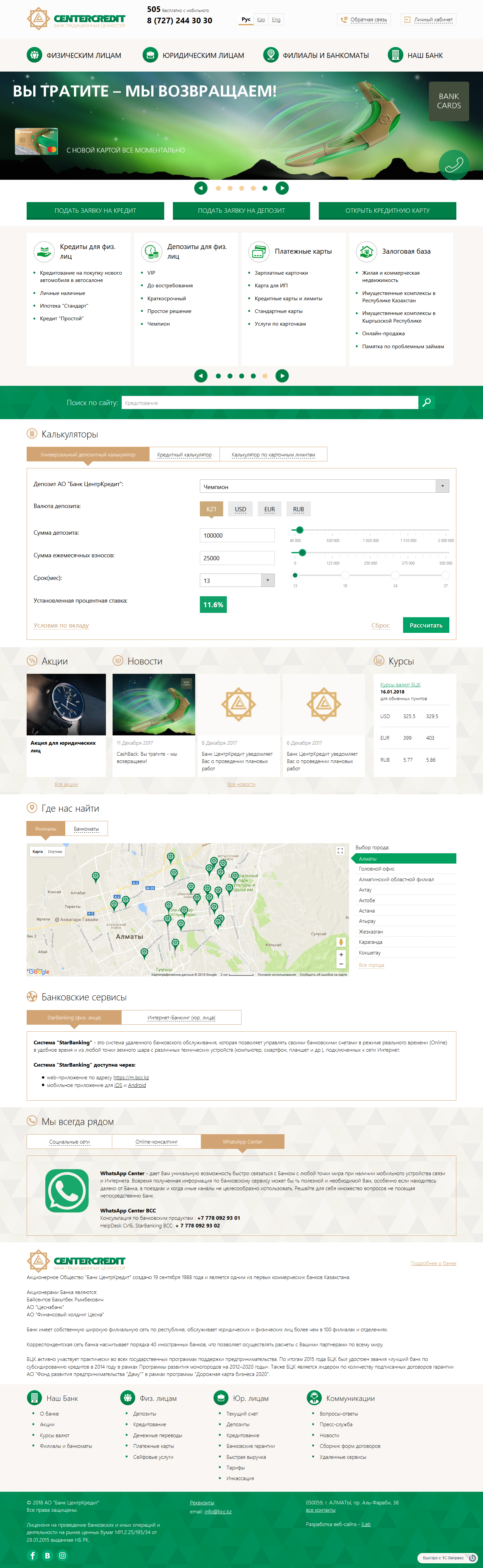The height and width of the screenshot is (1568, 483).
Task: Click the Street View pegman on map
Action: tap(341, 942)
